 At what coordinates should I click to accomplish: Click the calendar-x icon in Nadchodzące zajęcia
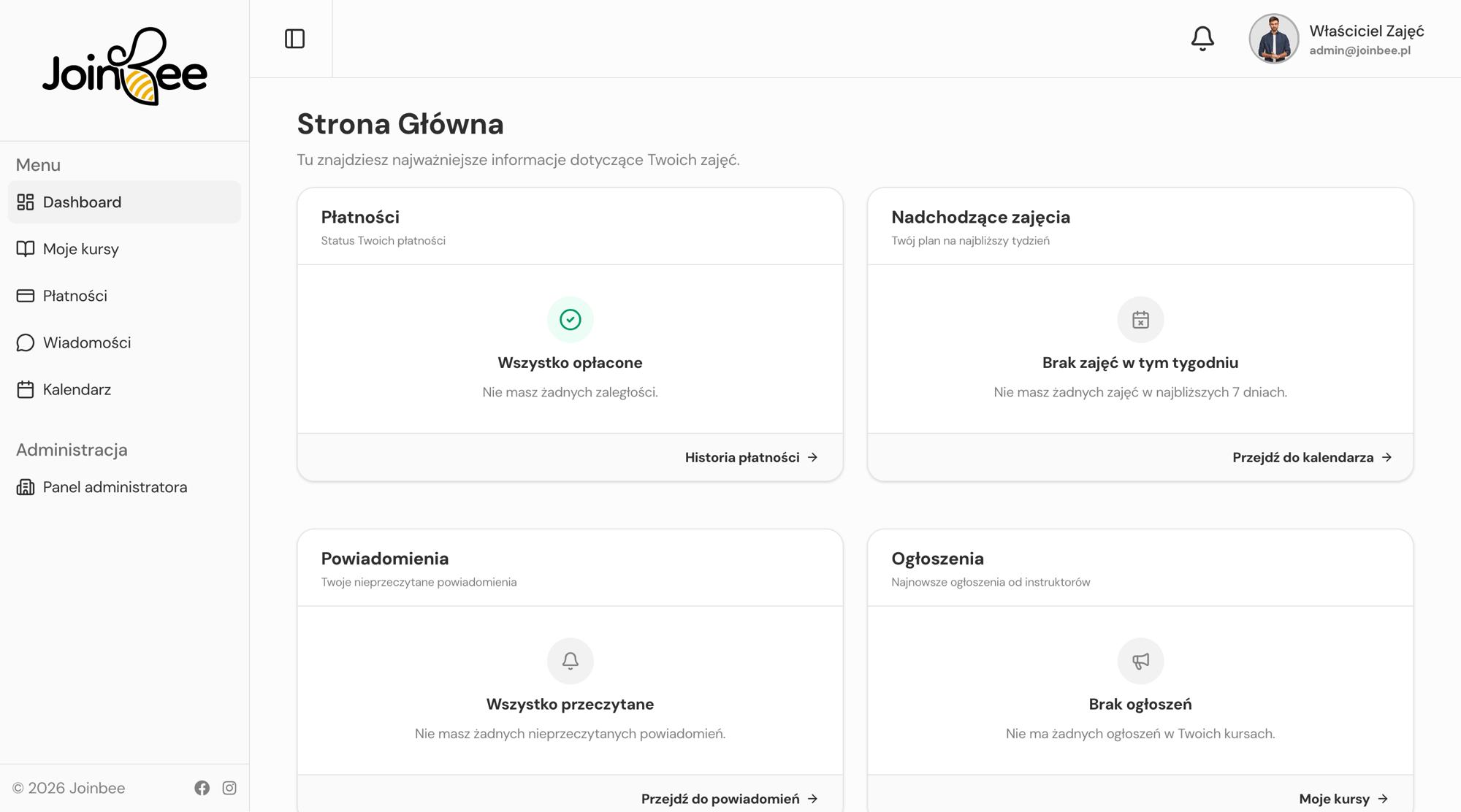pos(1140,319)
